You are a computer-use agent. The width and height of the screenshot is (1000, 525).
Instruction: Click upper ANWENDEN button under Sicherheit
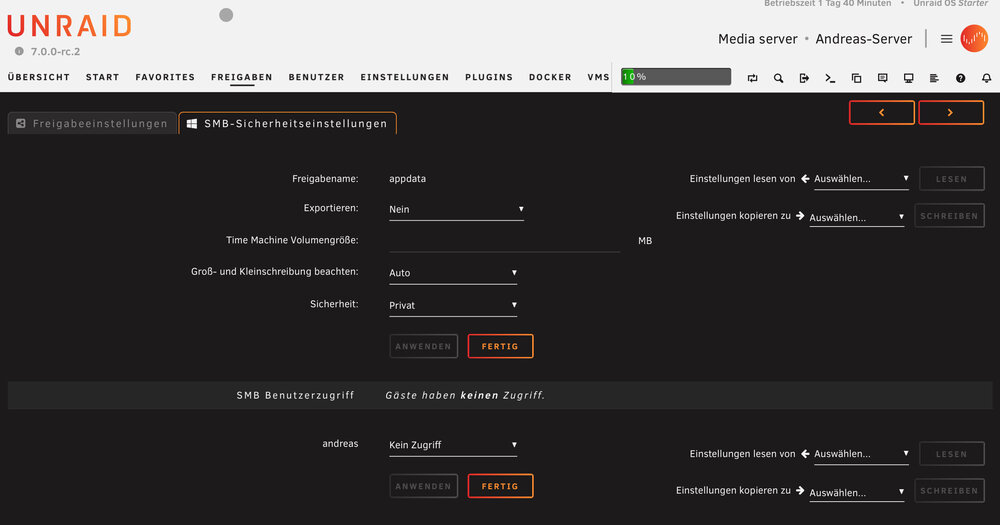[x=423, y=346]
